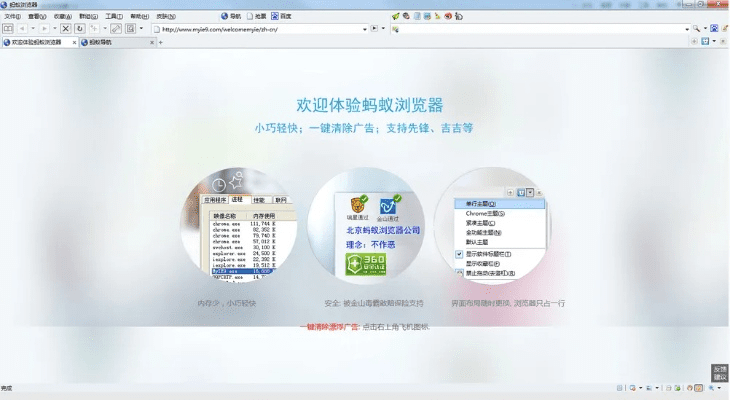Open a new tab with the plus button
Screen dimensions: 730x400
pyautogui.click(x=161, y=42)
